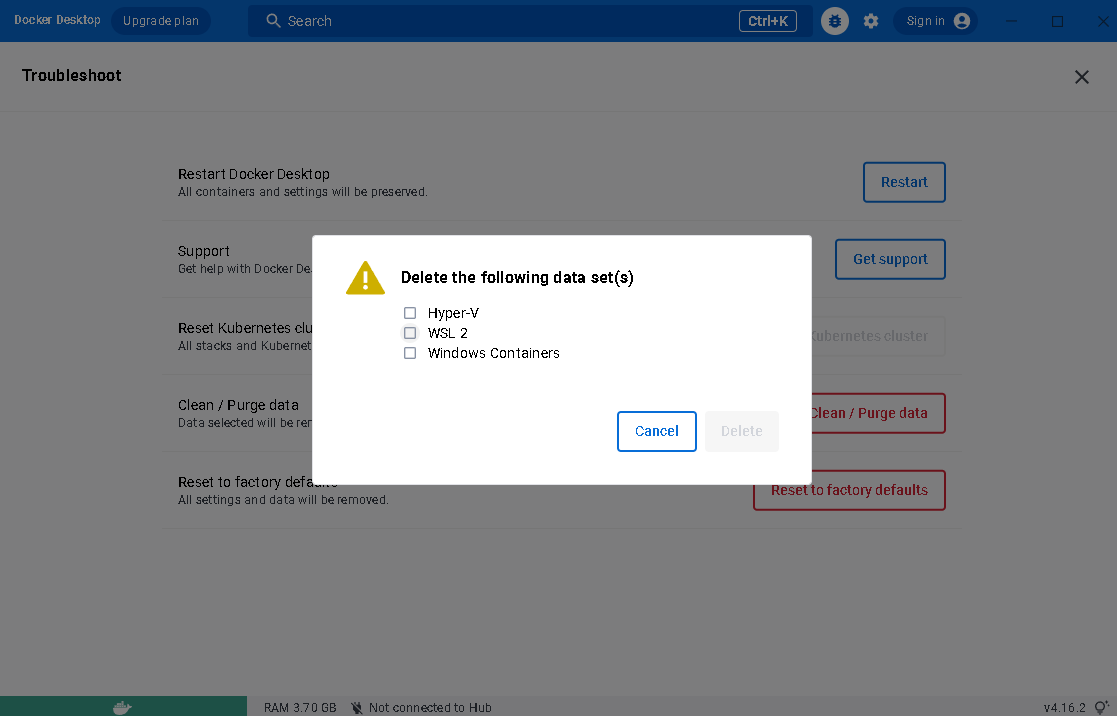This screenshot has width=1117, height=716.
Task: Click the Docker Desktop title text
Action: pyautogui.click(x=57, y=20)
